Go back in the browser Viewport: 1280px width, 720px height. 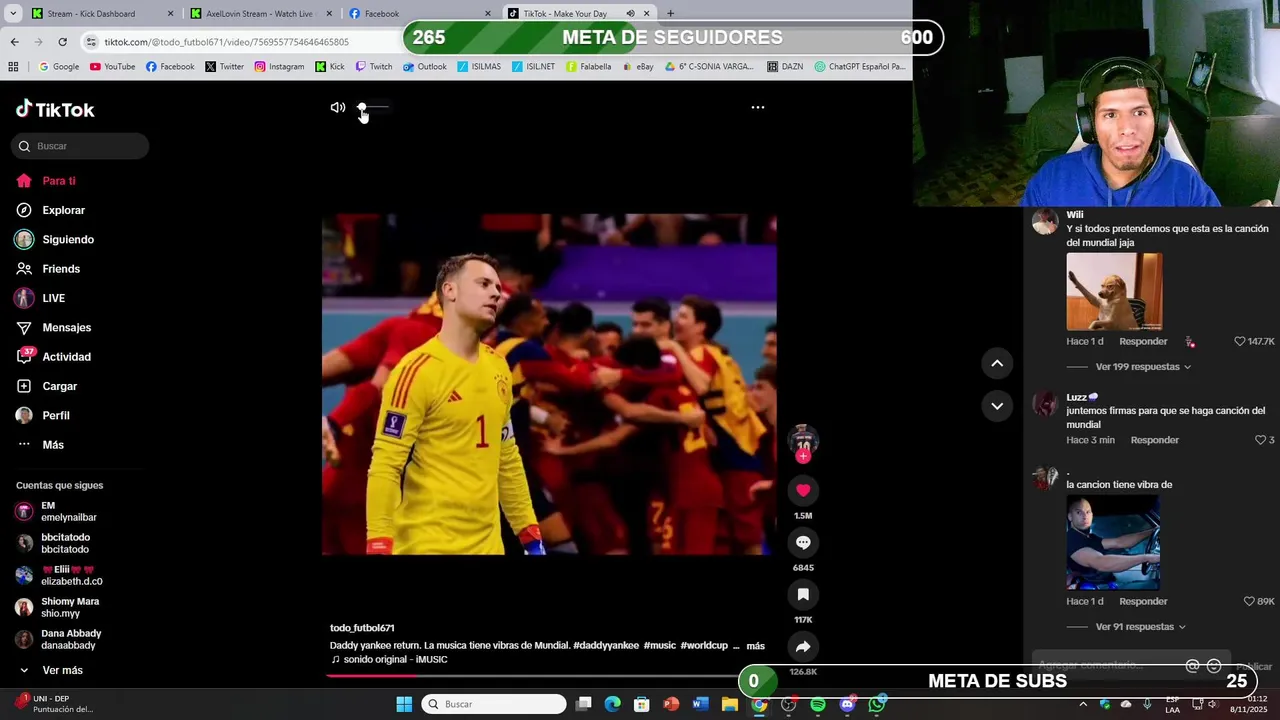(14, 42)
